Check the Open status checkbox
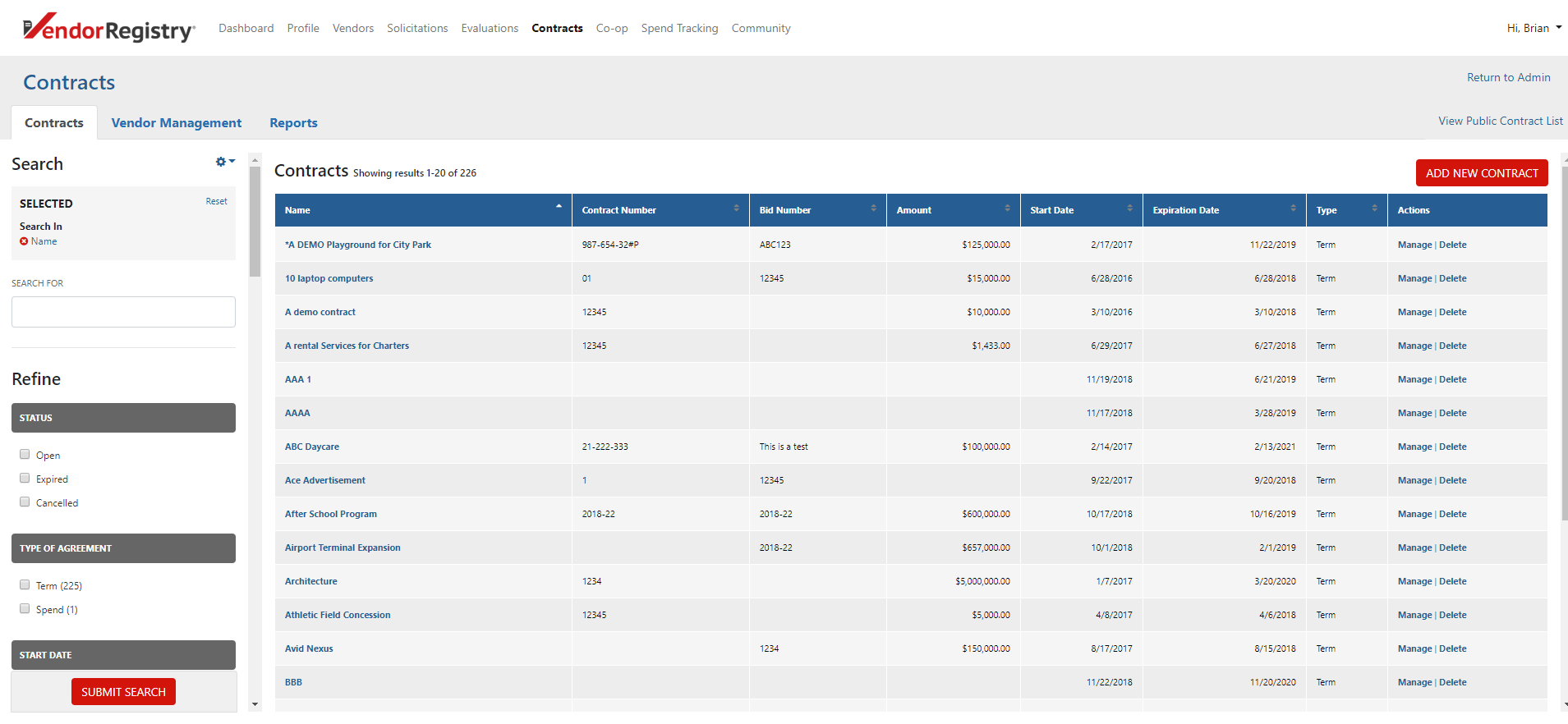The image size is (1568, 724). coord(25,454)
